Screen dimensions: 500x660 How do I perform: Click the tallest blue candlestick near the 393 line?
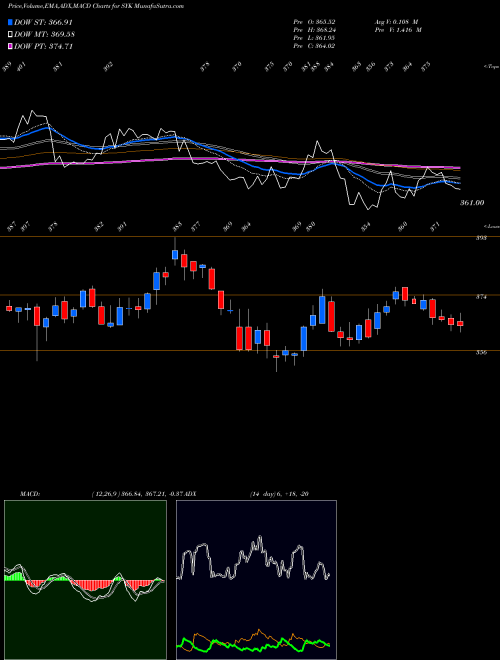point(174,255)
